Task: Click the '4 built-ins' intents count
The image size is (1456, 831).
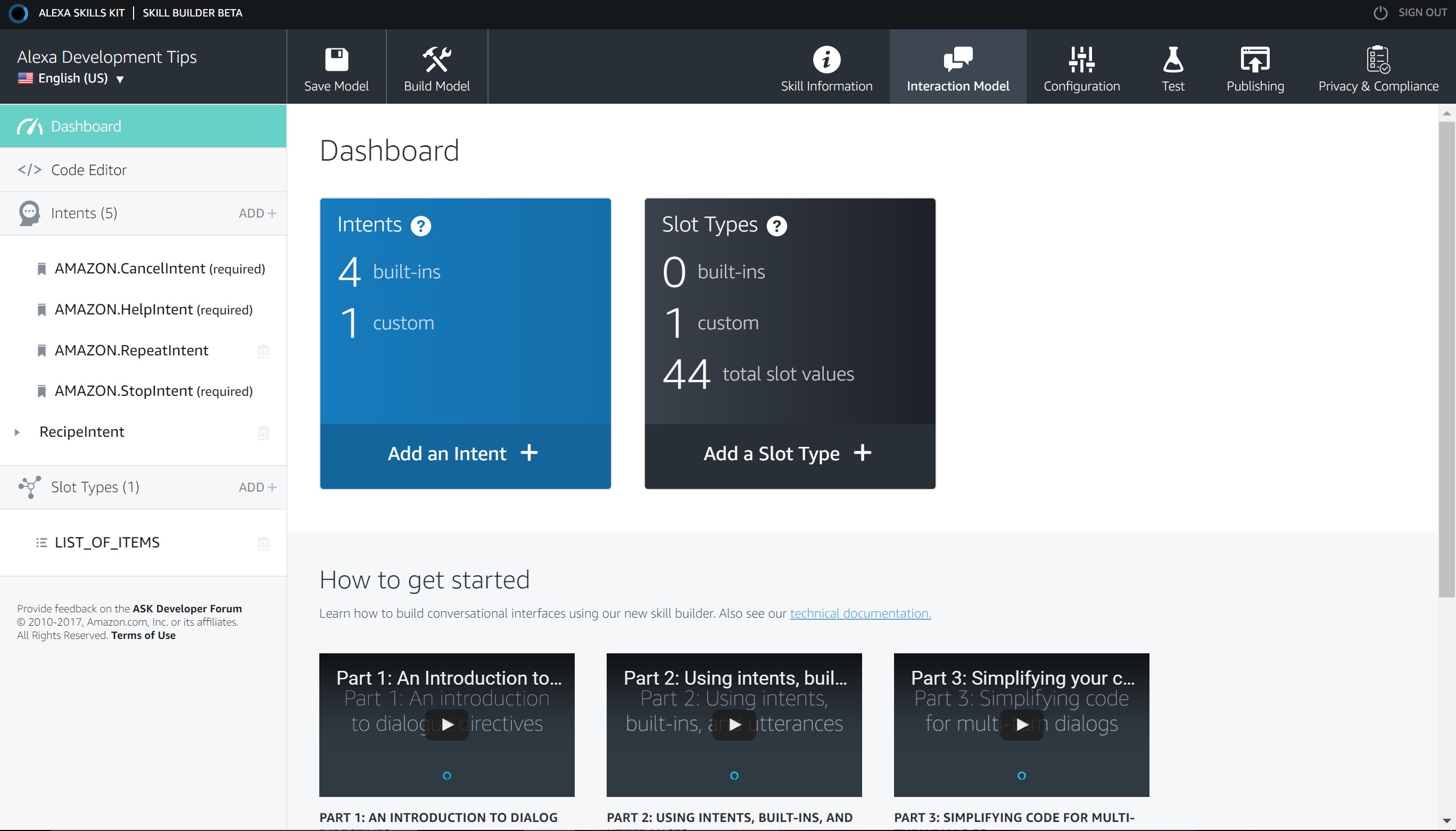Action: pos(388,272)
